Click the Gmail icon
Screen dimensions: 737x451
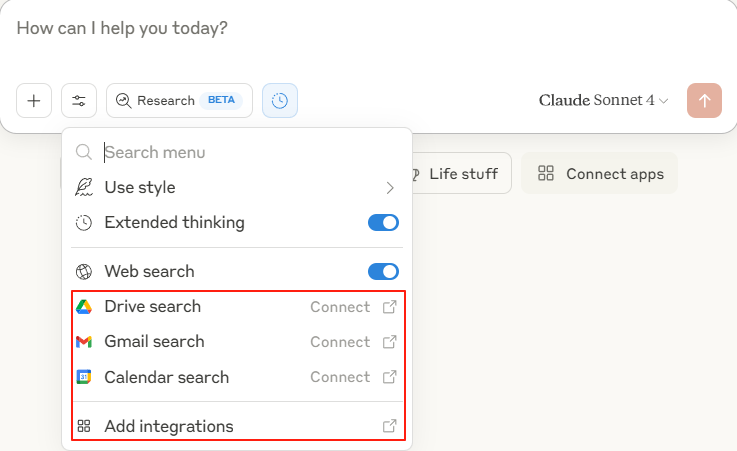84,342
